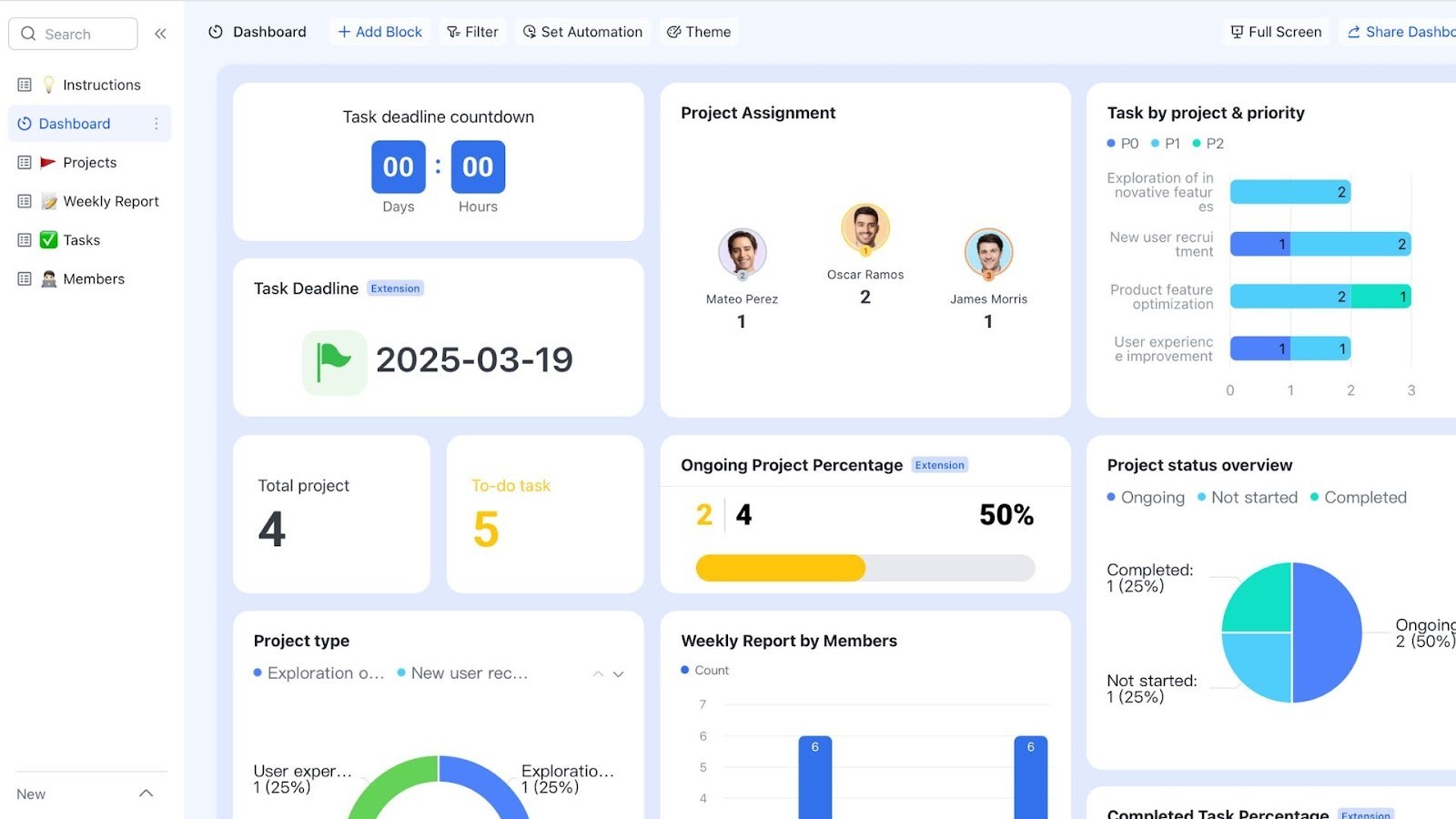
Task: Open the Projects section in the sidebar
Action: [x=89, y=162]
